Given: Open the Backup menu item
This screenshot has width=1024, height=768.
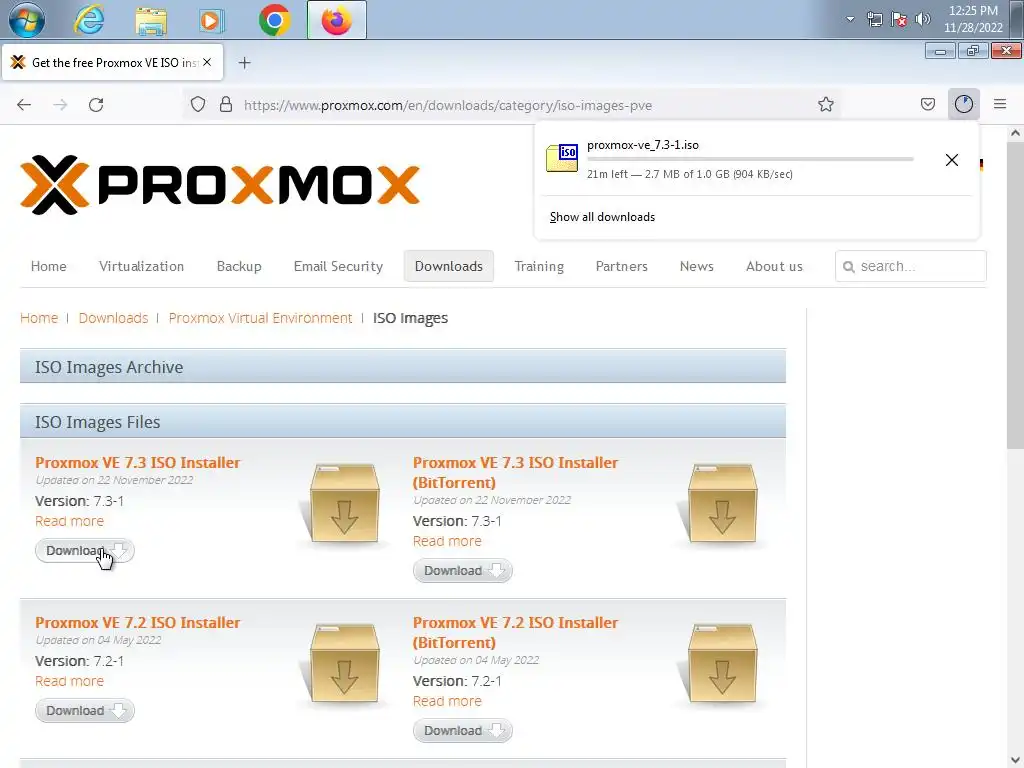Looking at the screenshot, I should click(x=239, y=266).
